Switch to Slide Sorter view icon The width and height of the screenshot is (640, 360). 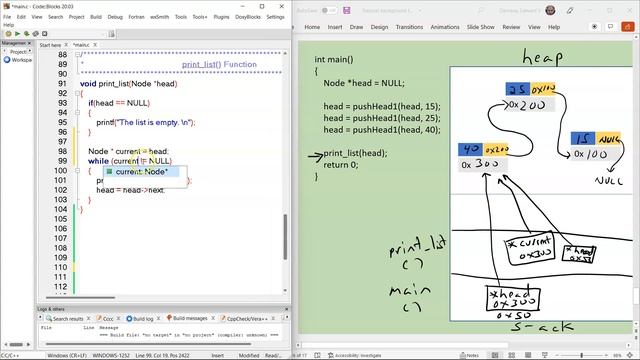(x=511, y=356)
